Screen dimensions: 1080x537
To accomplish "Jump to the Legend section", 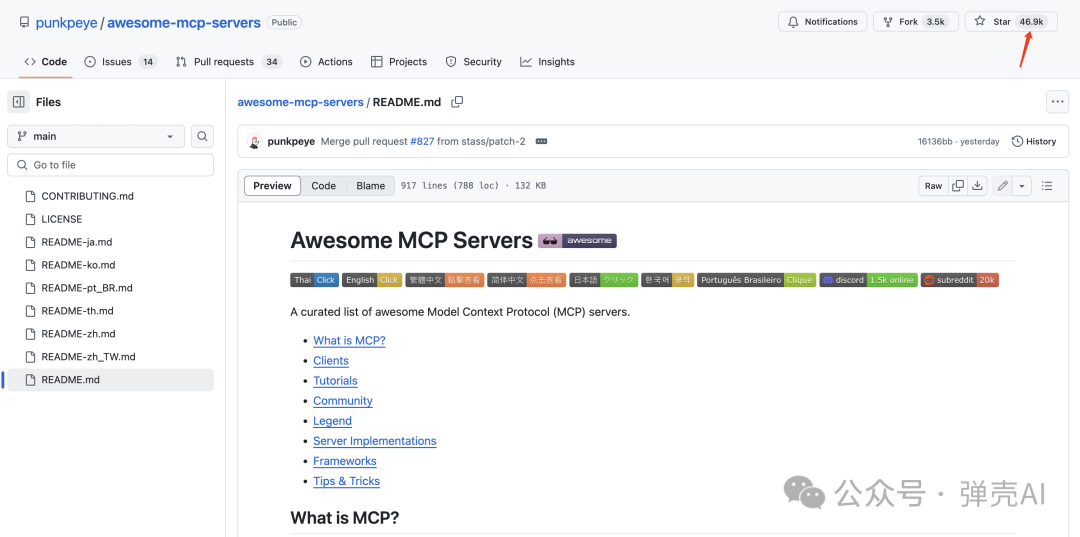I will coord(332,421).
